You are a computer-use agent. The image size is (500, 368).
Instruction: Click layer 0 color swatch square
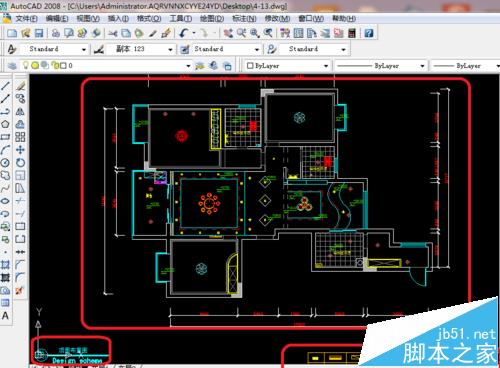(63, 65)
